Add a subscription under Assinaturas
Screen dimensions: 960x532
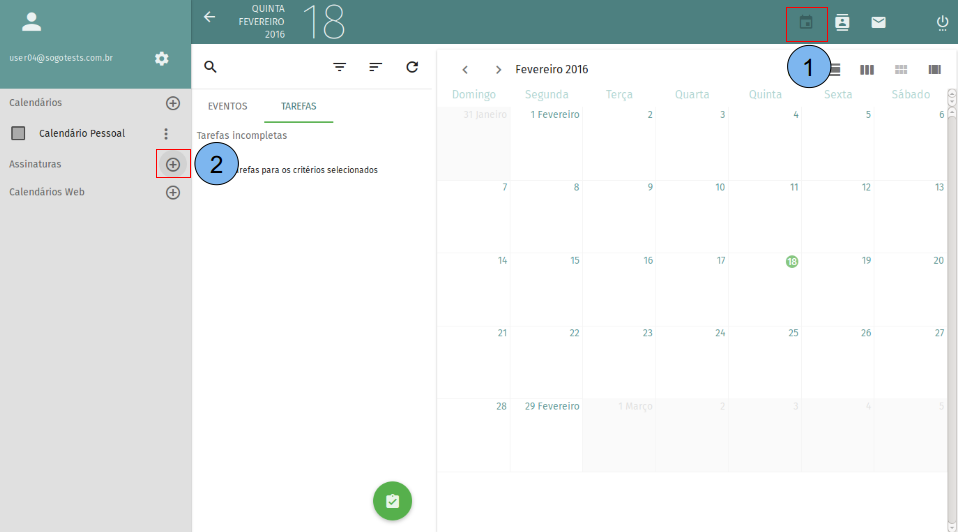point(173,164)
